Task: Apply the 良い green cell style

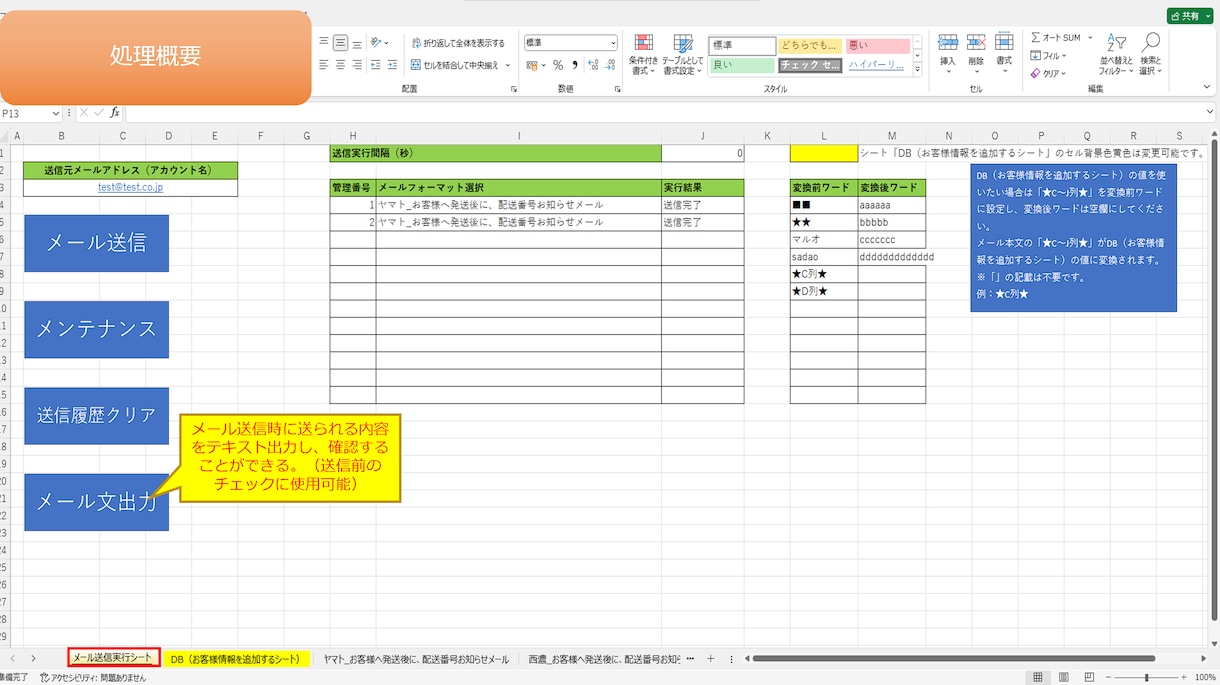Action: tap(742, 65)
